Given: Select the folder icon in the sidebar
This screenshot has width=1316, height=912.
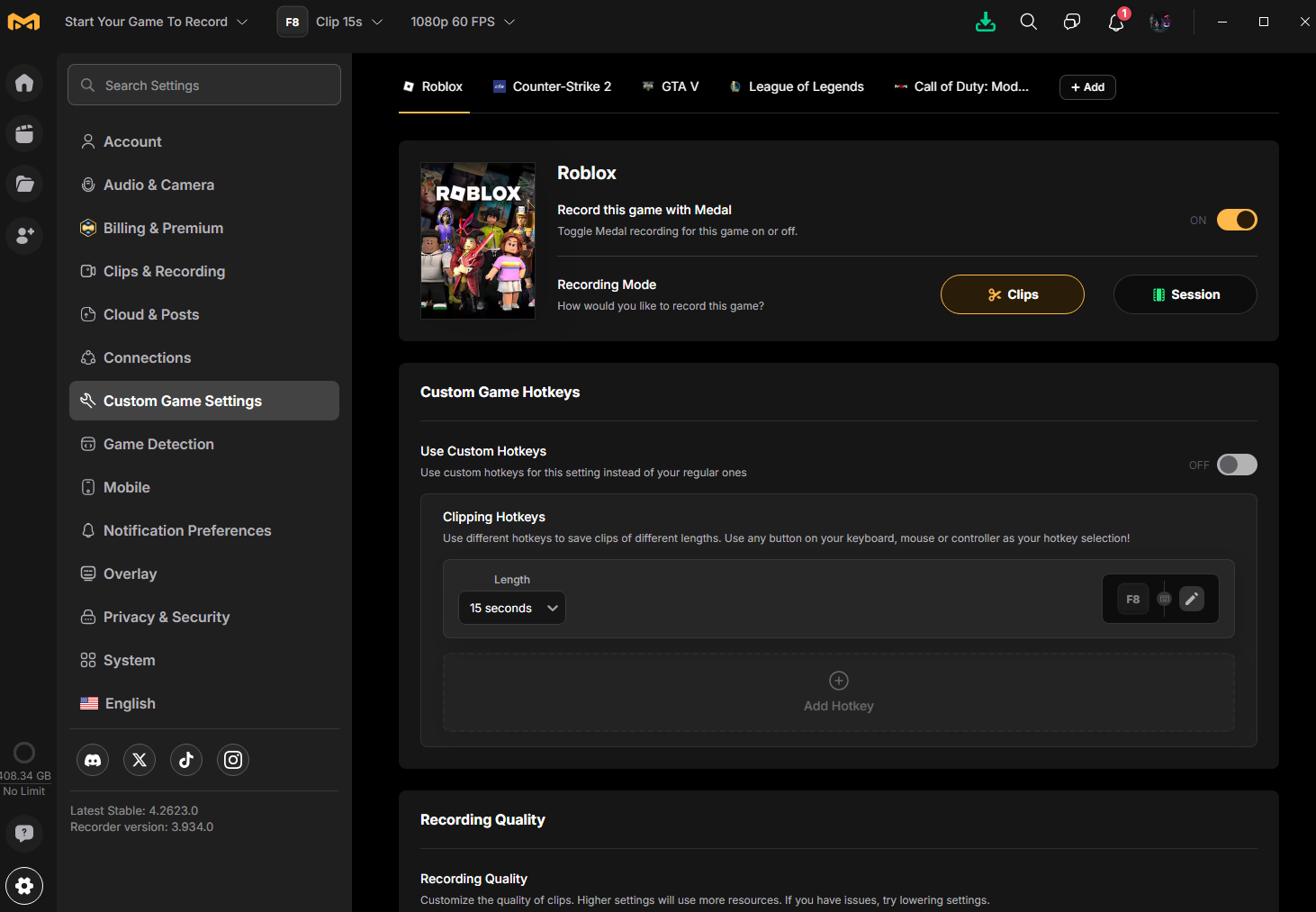Looking at the screenshot, I should [x=24, y=184].
